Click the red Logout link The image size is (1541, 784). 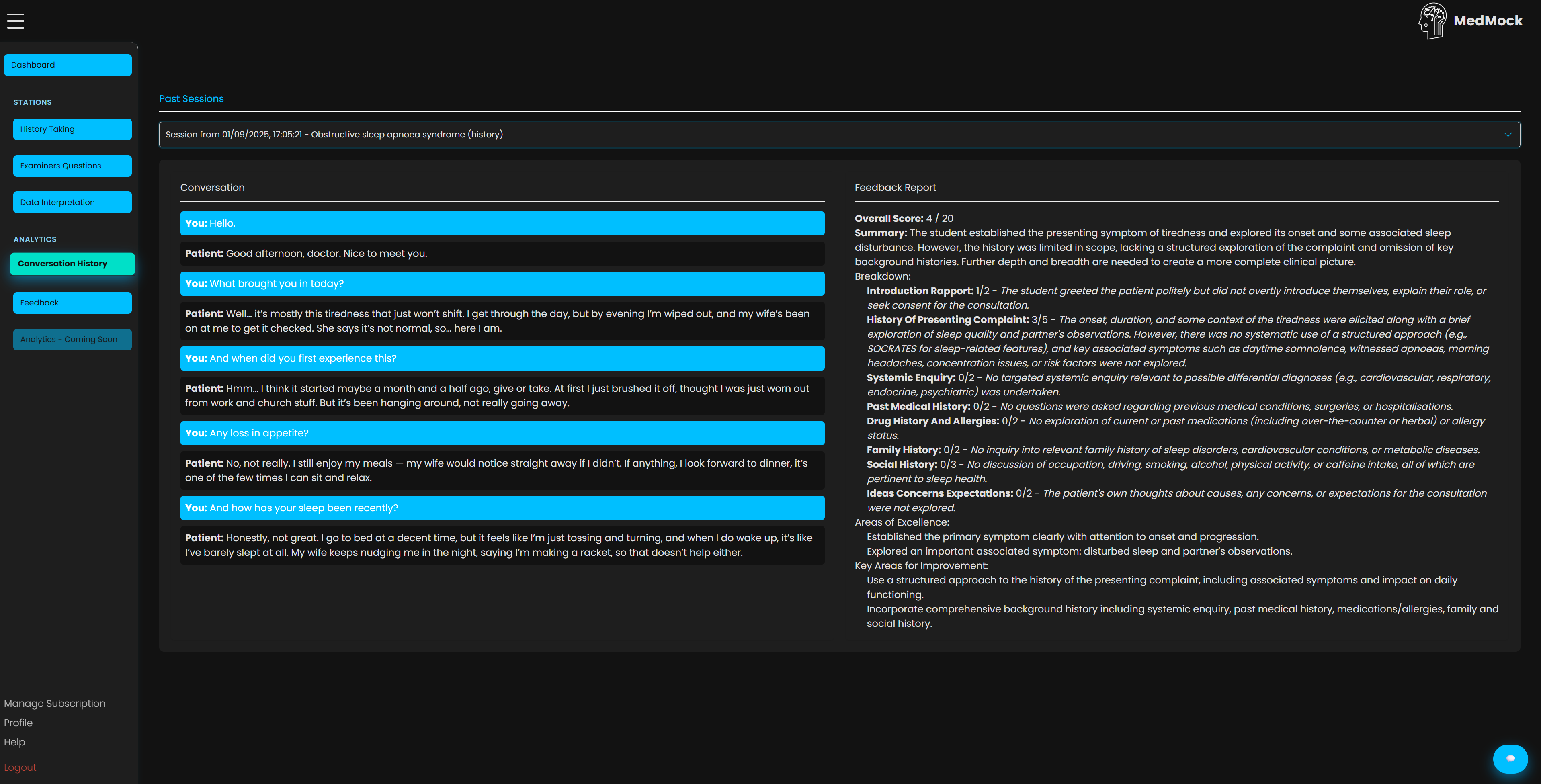(20, 767)
